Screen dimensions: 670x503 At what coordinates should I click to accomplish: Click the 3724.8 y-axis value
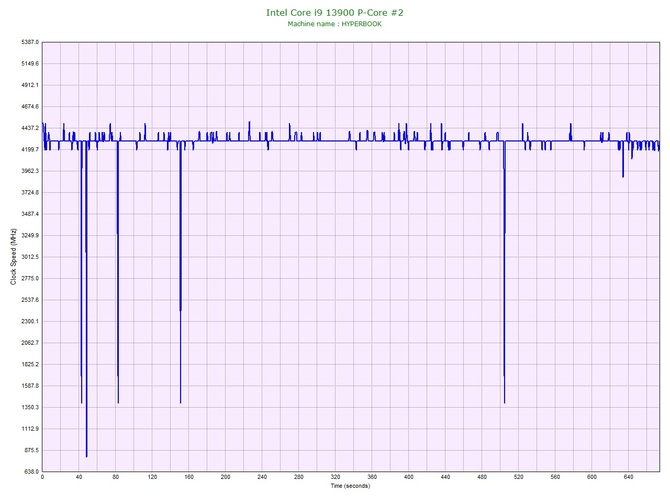[x=30, y=192]
